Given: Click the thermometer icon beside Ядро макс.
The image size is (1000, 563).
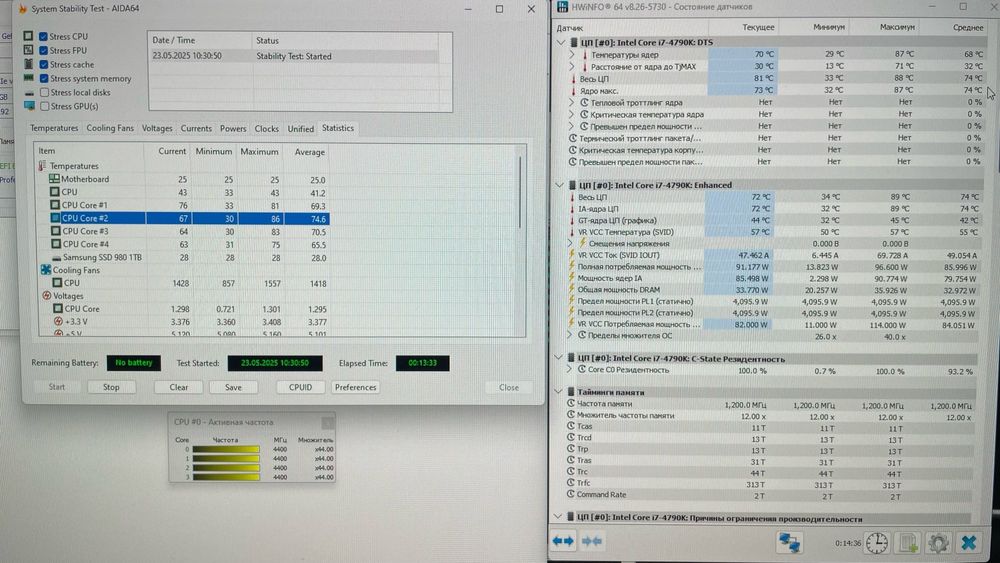Looking at the screenshot, I should [x=573, y=91].
